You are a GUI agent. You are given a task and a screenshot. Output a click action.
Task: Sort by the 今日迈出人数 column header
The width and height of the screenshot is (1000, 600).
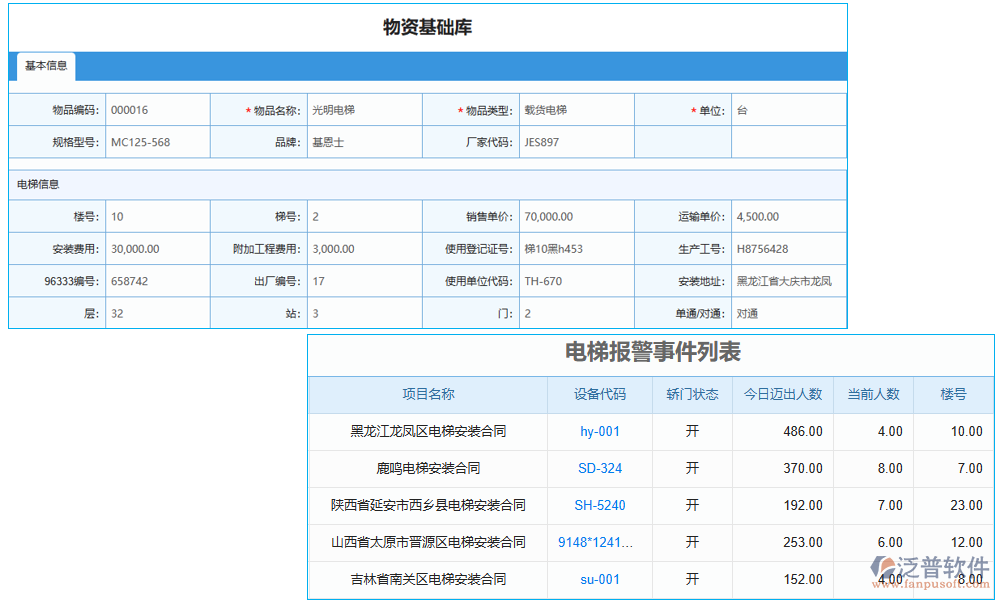pos(781,394)
